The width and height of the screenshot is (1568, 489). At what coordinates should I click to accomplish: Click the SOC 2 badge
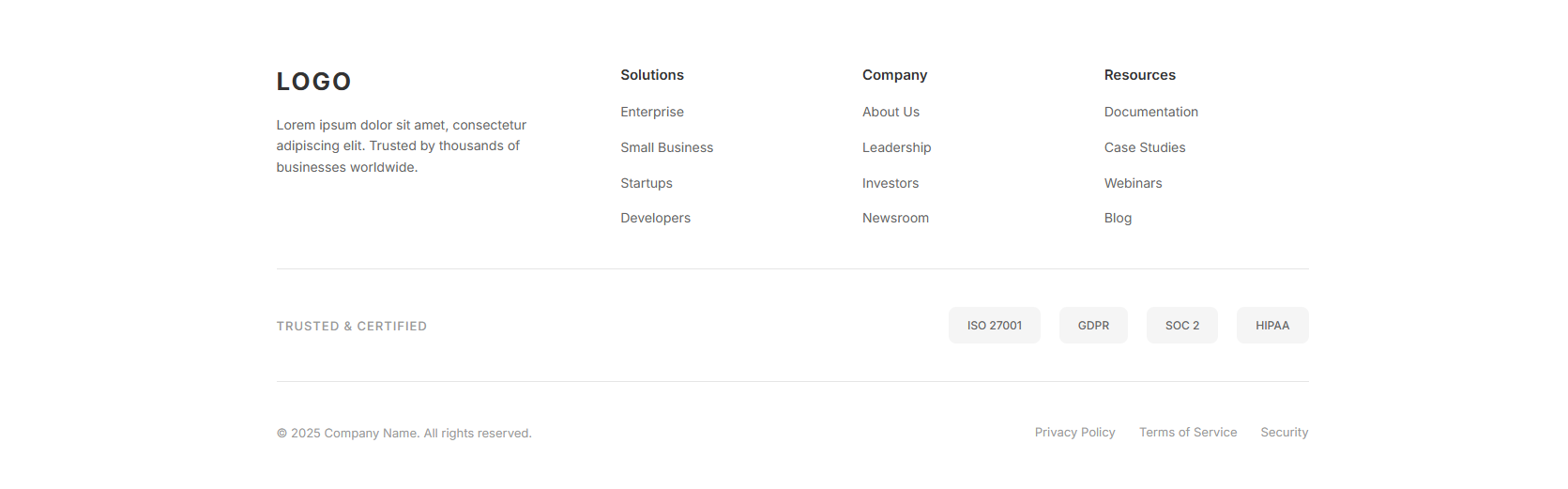(x=1181, y=326)
